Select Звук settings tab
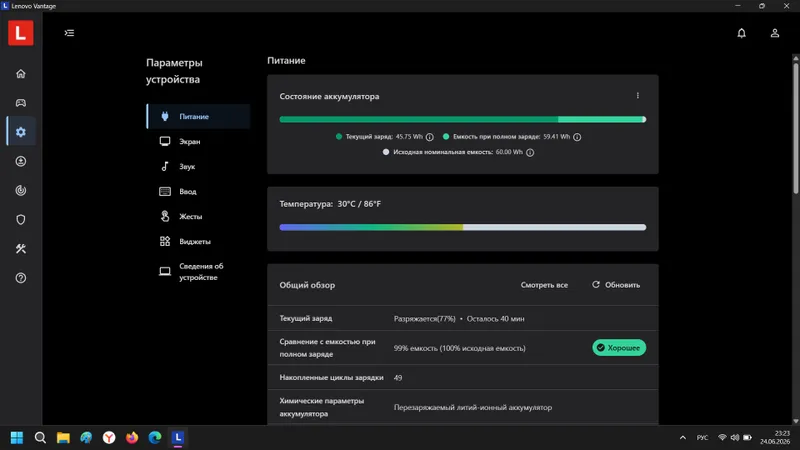The image size is (800, 450). click(x=198, y=166)
